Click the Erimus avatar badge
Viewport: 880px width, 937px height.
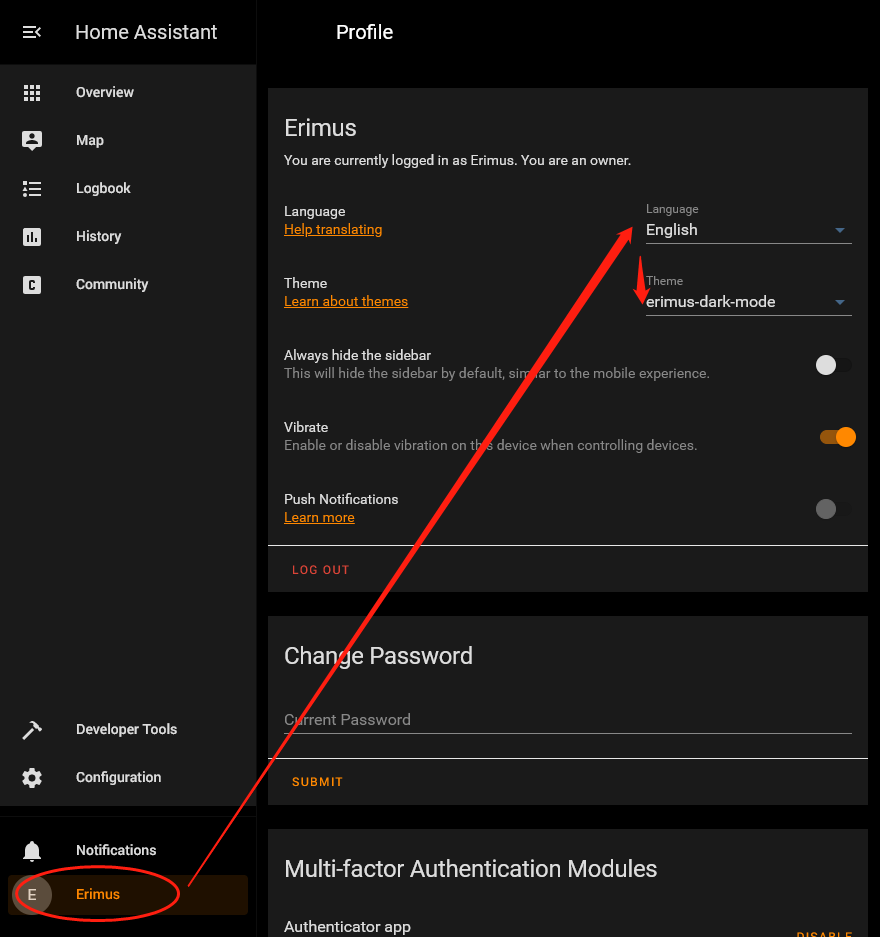pos(32,895)
